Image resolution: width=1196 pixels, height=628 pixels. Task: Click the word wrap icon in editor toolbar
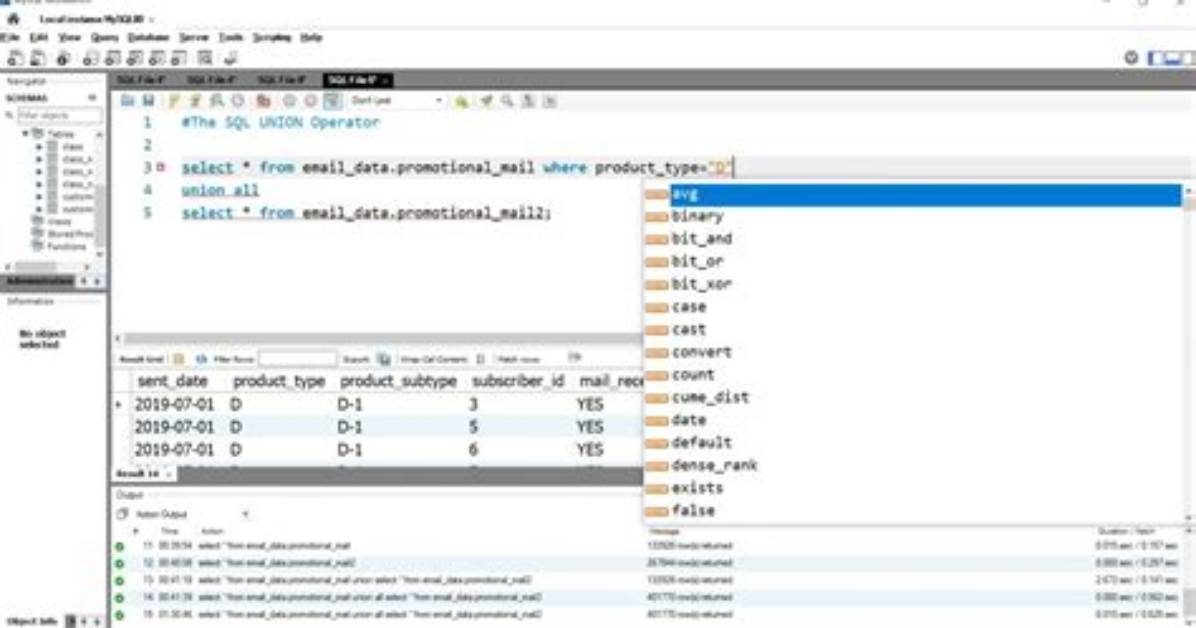(x=550, y=101)
